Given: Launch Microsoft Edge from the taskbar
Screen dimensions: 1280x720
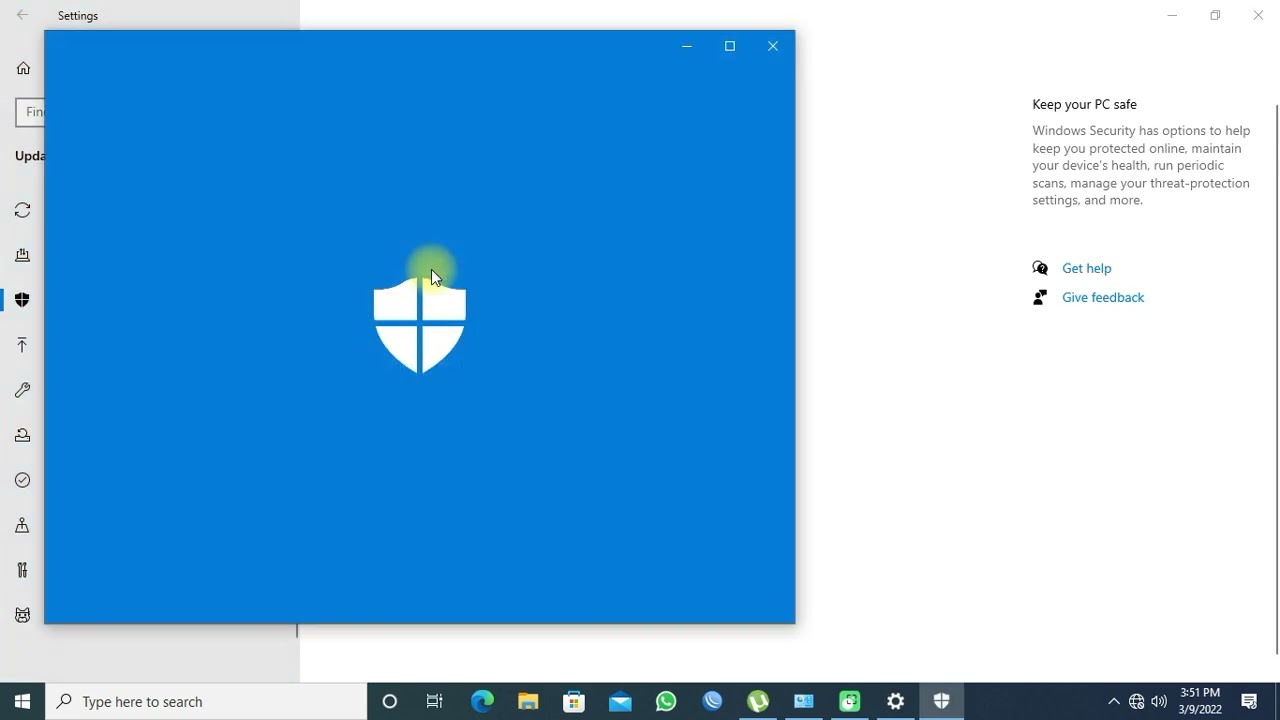Looking at the screenshot, I should coord(482,701).
